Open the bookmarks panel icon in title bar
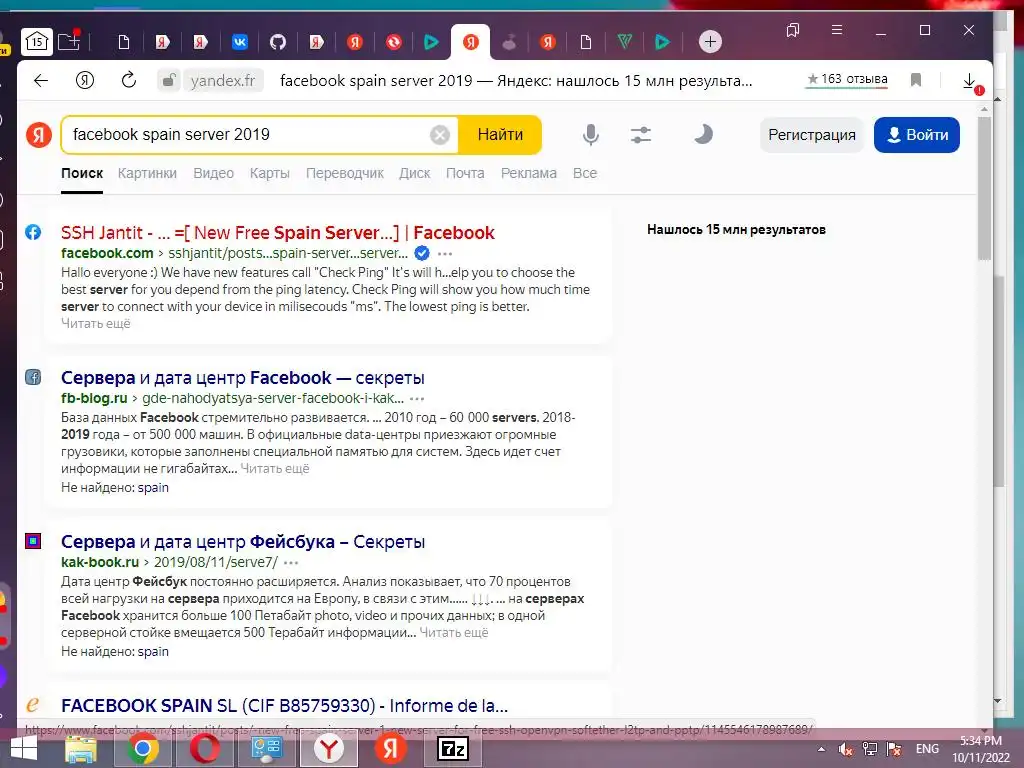This screenshot has width=1024, height=768. tap(793, 30)
